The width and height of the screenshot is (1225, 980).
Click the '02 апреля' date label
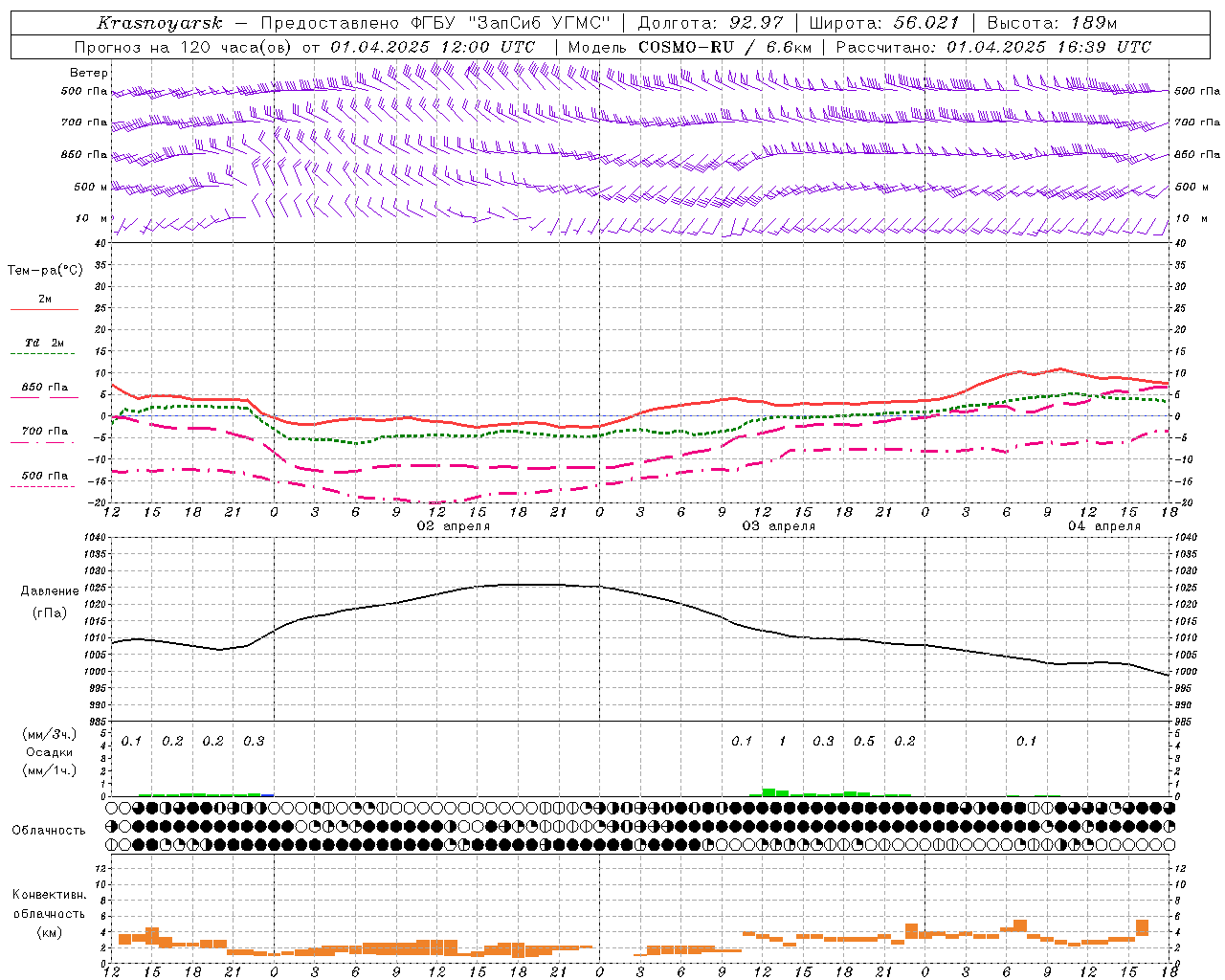(453, 526)
